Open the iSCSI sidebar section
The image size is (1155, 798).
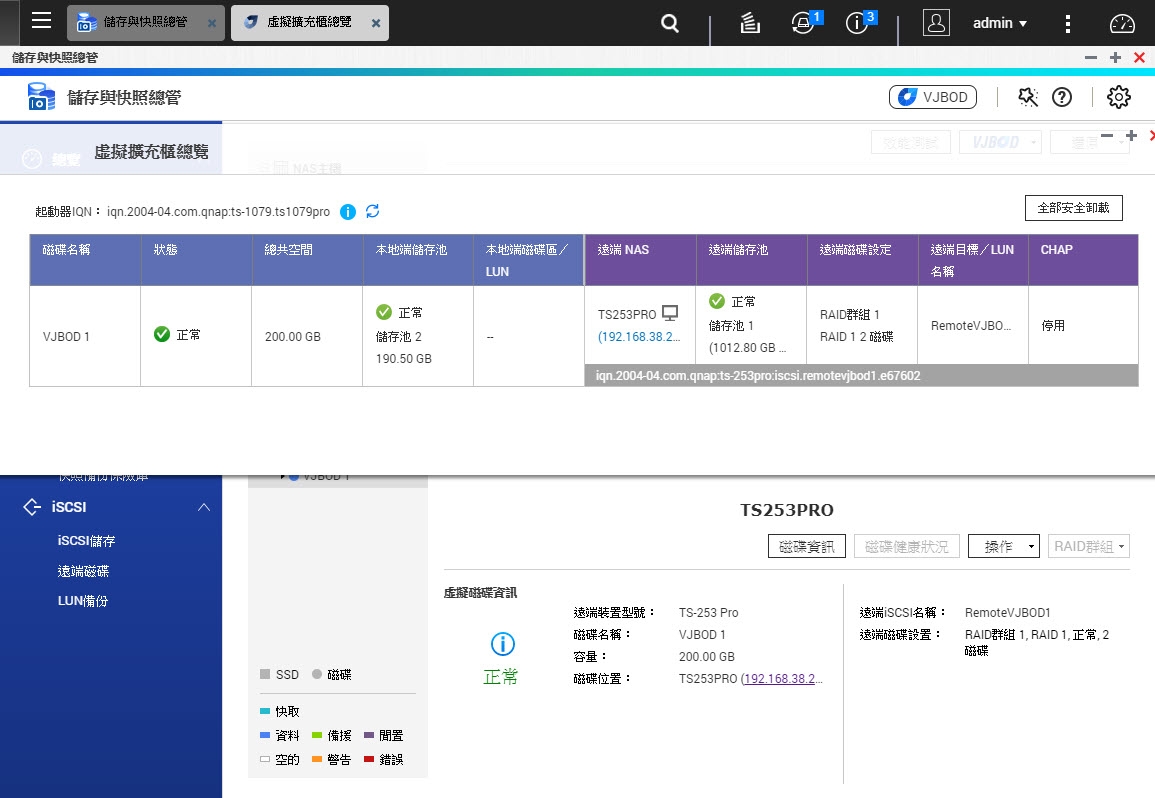point(110,507)
